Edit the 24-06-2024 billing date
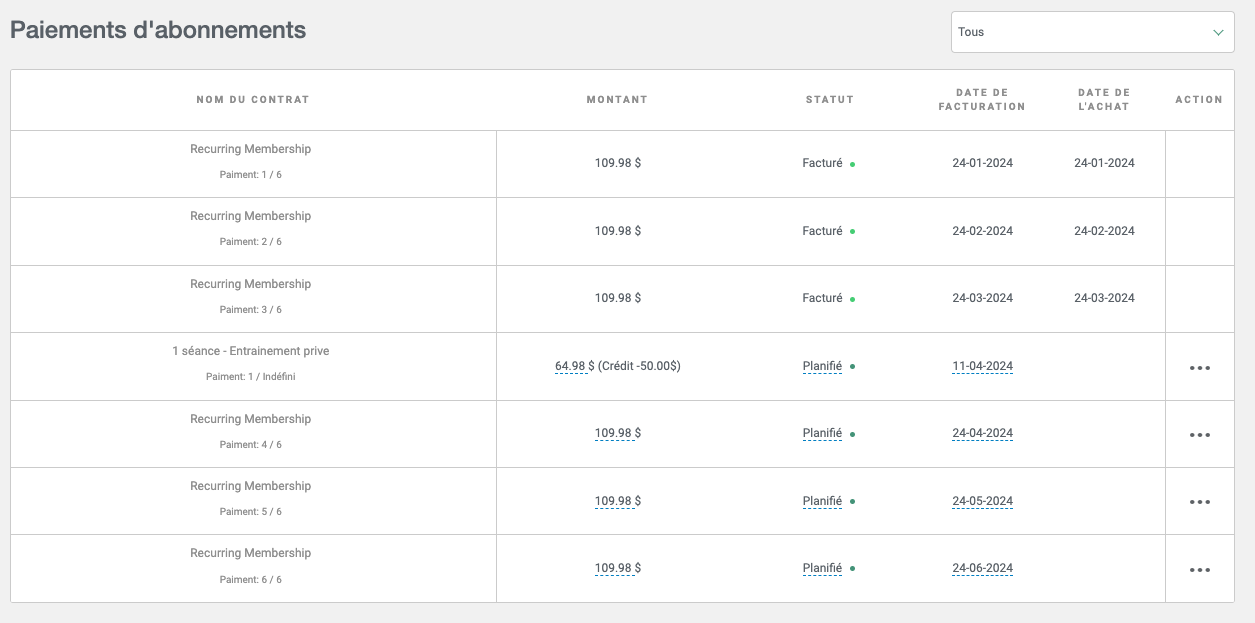1255x623 pixels. pyautogui.click(x=982, y=568)
